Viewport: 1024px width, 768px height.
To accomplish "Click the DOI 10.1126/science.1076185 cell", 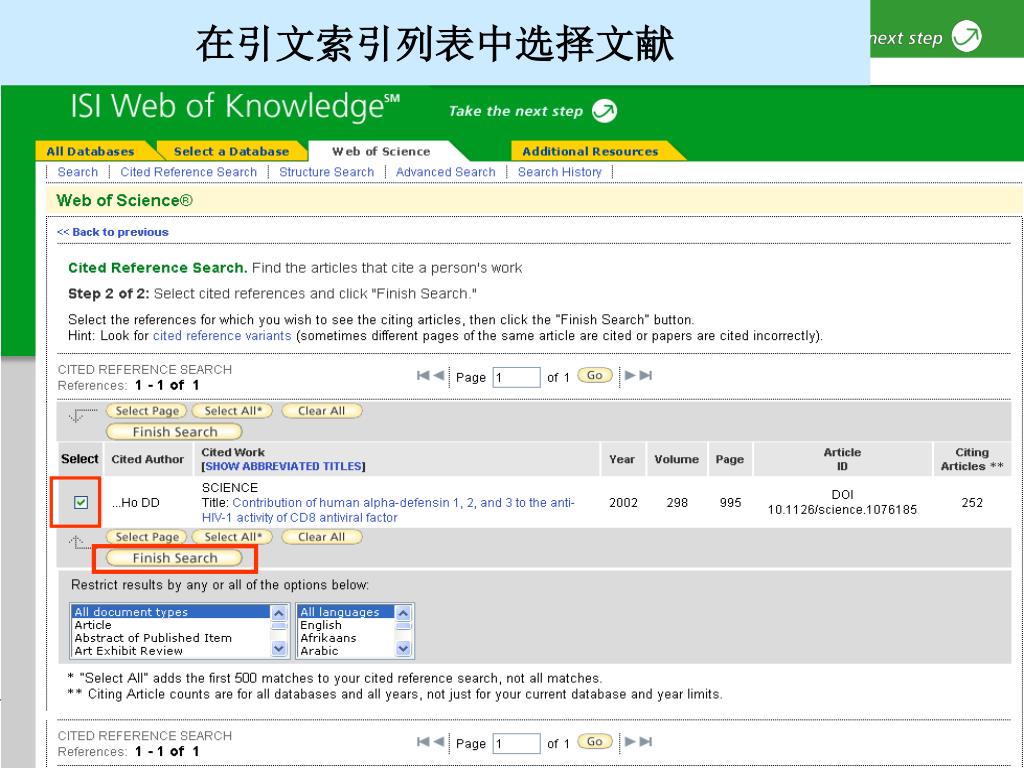I will (842, 502).
